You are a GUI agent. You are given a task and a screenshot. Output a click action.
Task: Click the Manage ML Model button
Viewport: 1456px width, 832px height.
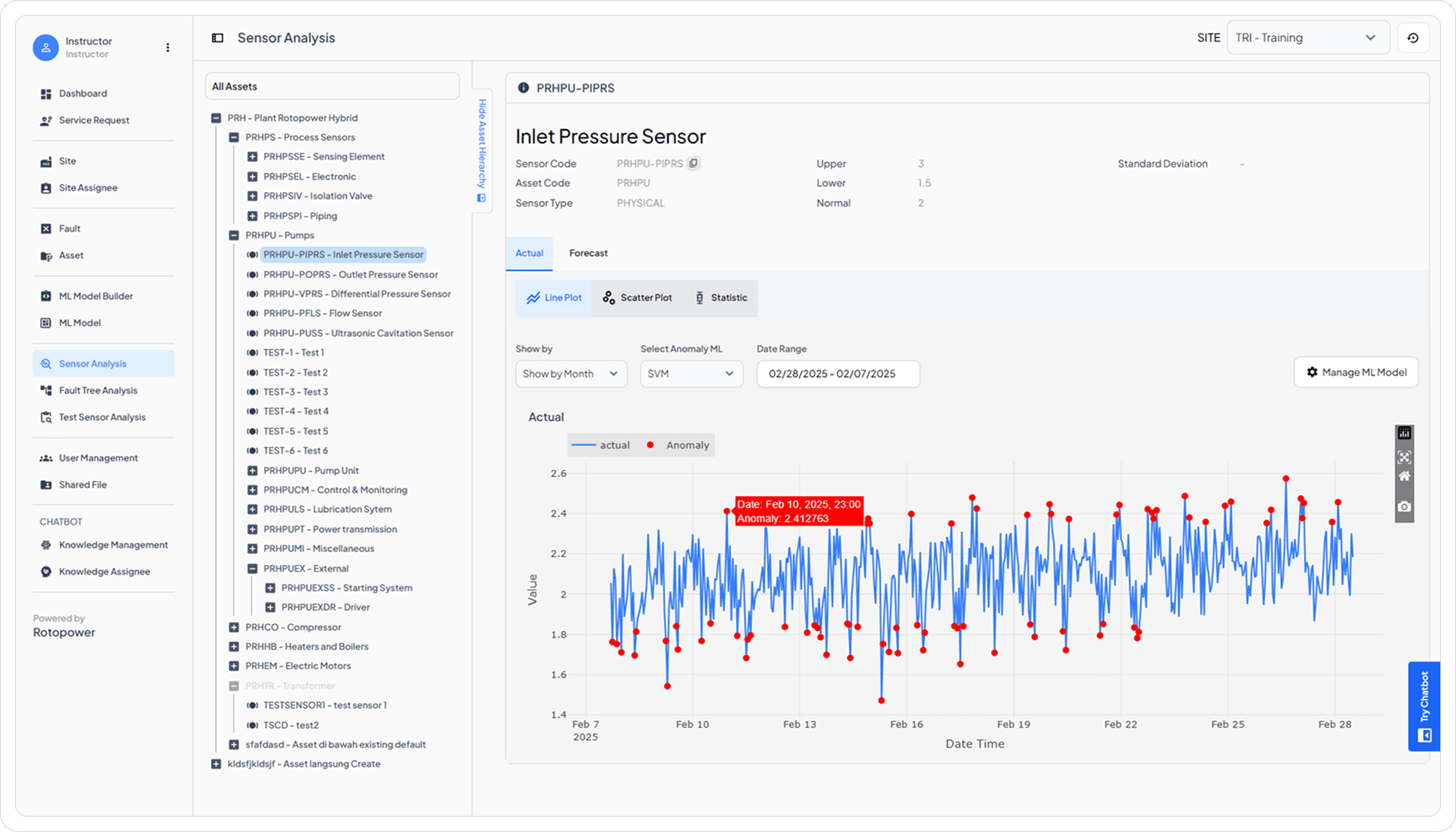[x=1355, y=372]
